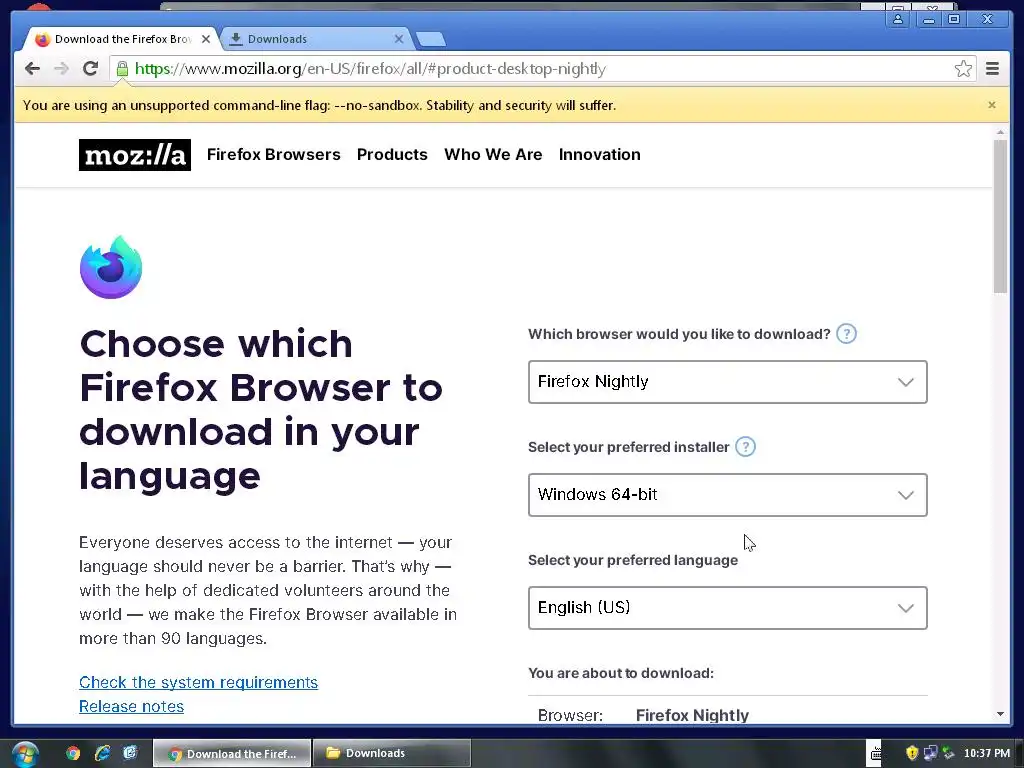View site security via green padlock icon
This screenshot has width=1024, height=768.
tap(122, 69)
